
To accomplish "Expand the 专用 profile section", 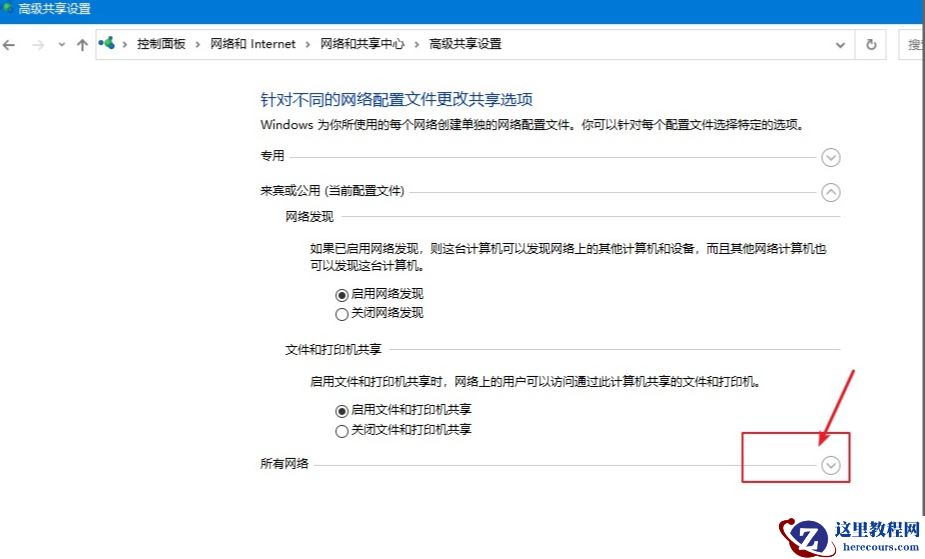I will tap(831, 157).
